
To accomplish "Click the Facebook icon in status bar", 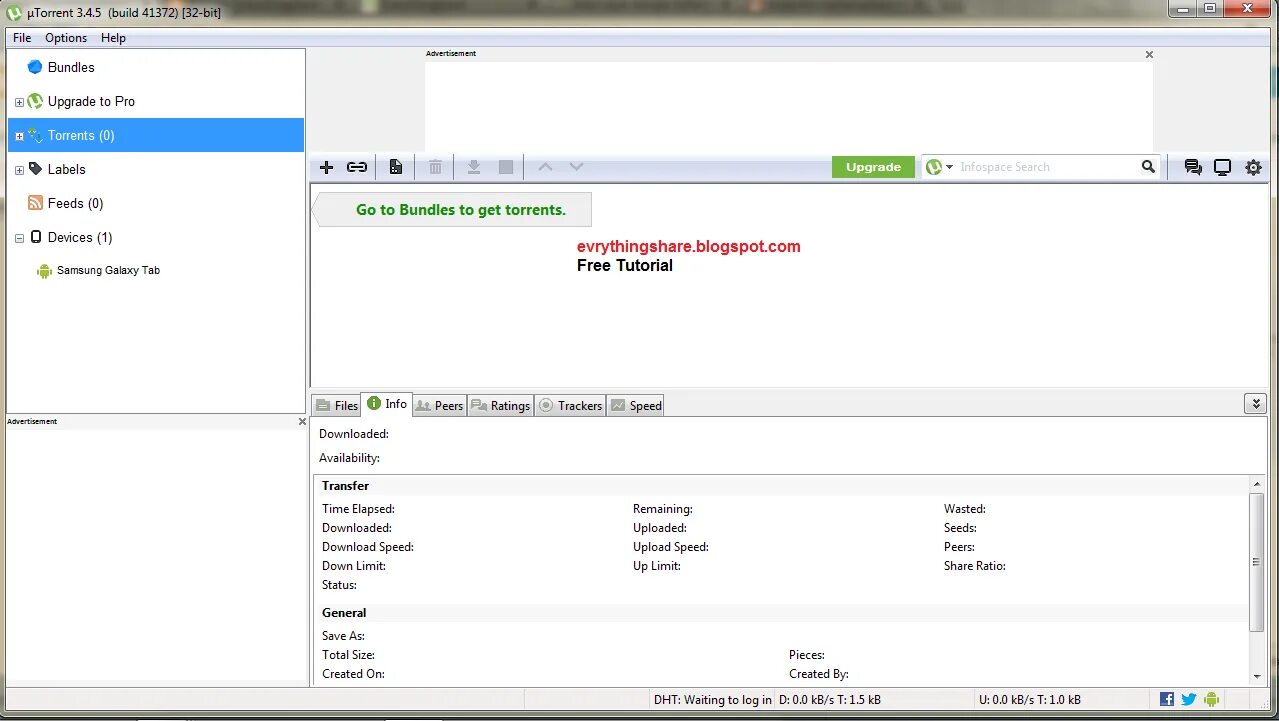I will (1167, 699).
